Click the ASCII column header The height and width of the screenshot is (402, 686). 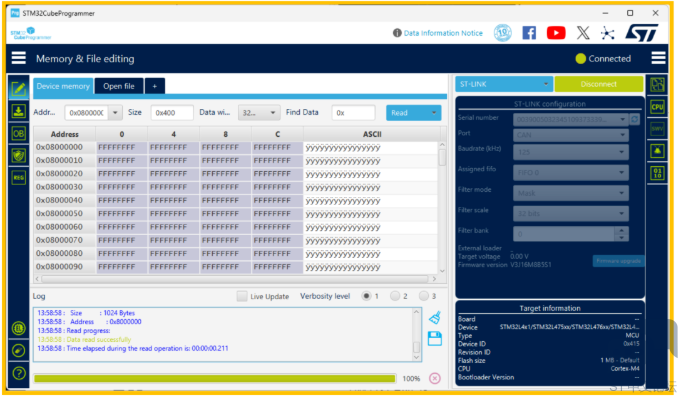tap(372, 134)
